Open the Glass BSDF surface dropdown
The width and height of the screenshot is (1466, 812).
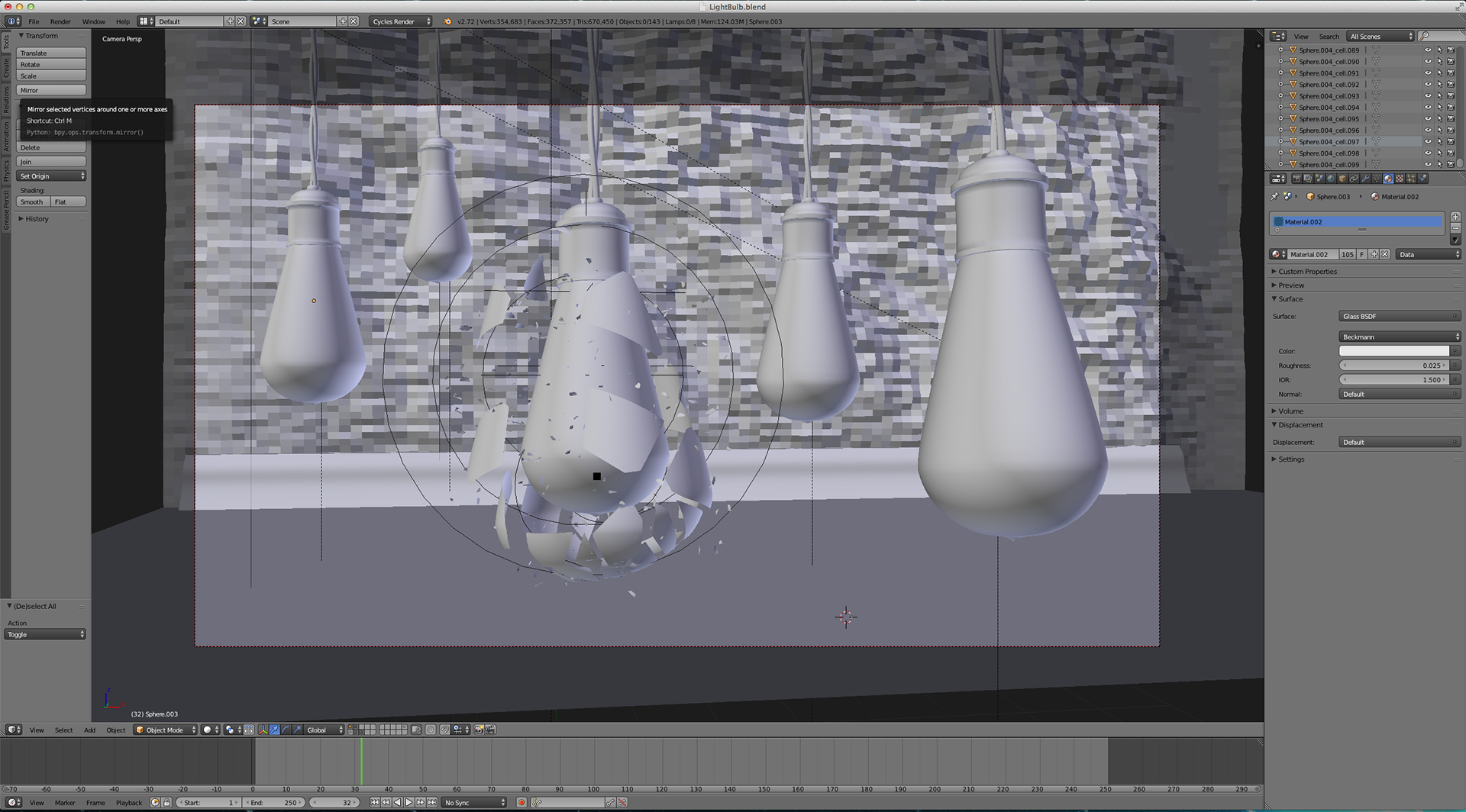click(1399, 316)
